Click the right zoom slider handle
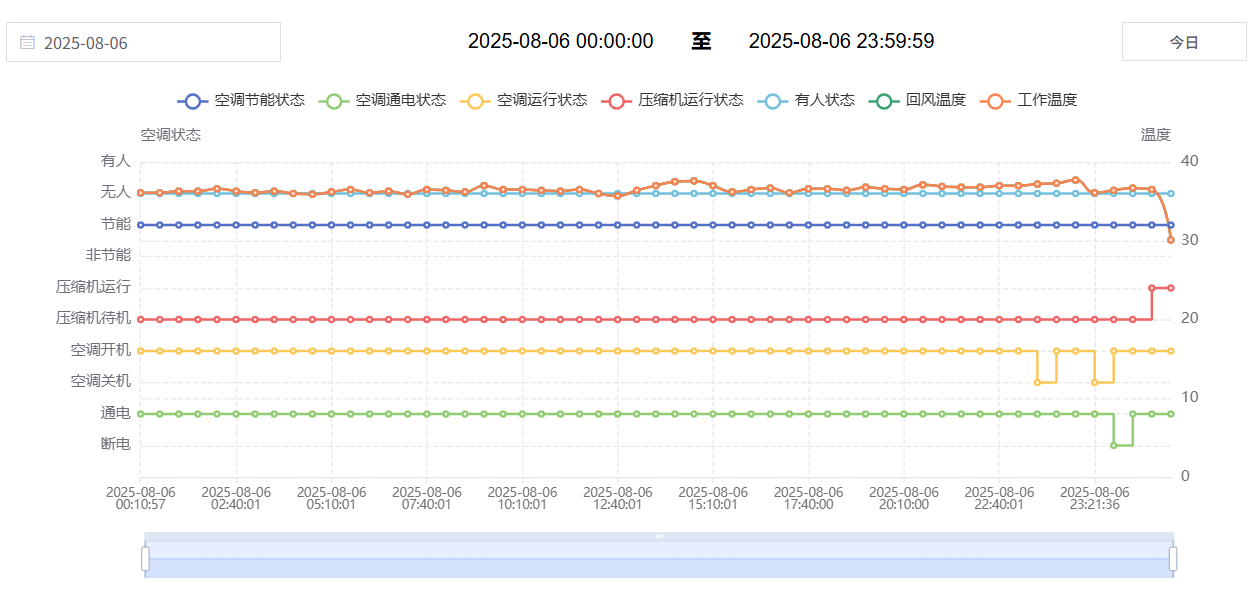Screen dimensions: 1256x612 pyautogui.click(x=1173, y=558)
